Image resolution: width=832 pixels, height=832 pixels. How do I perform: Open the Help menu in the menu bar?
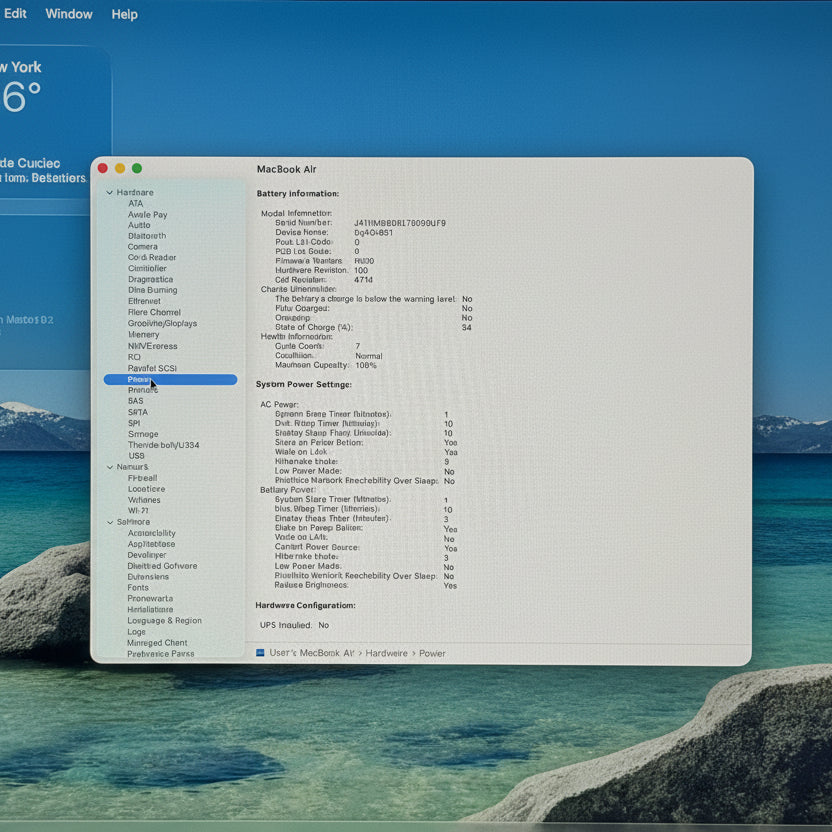pyautogui.click(x=124, y=14)
